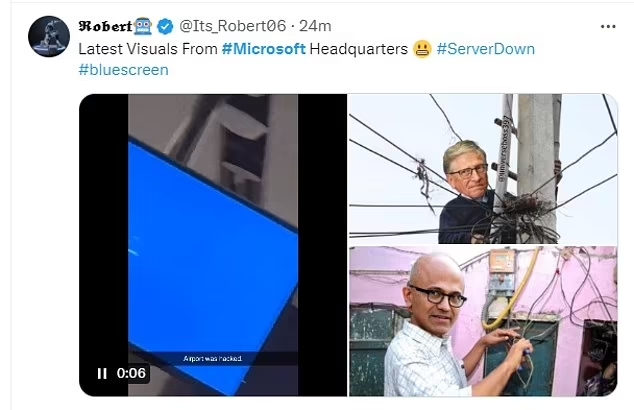This screenshot has width=634, height=410.
Task: Click the blue verified checkmark badge
Action: point(165,26)
